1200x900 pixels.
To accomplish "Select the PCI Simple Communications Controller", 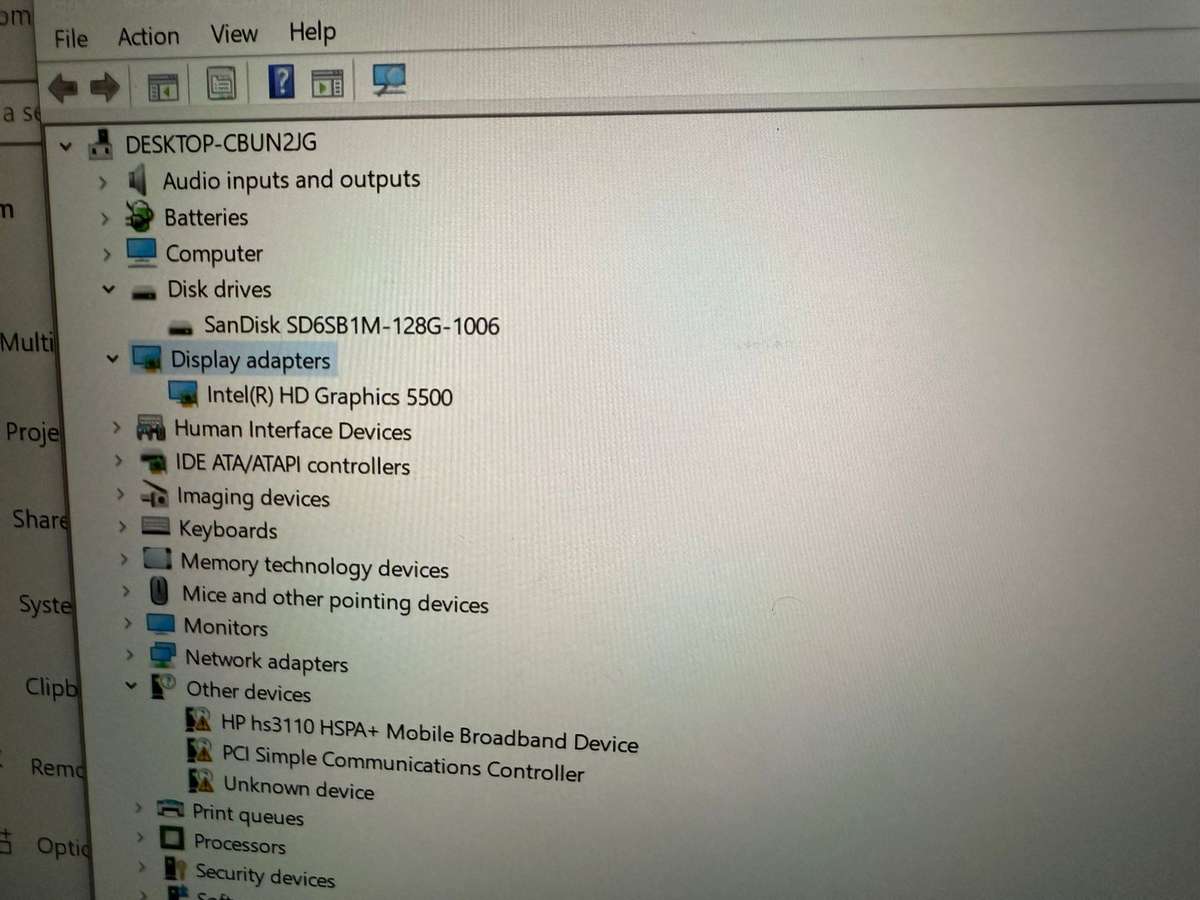I will pos(402,767).
